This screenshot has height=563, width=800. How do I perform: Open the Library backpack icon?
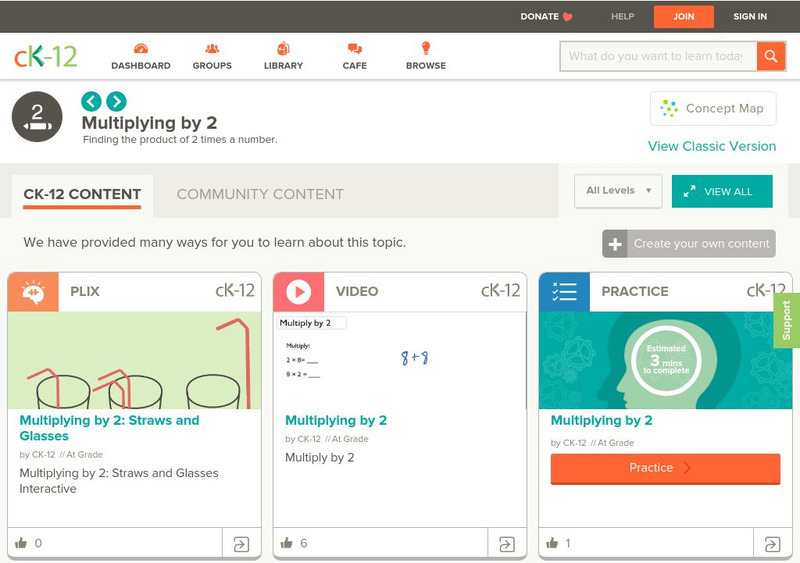point(283,49)
